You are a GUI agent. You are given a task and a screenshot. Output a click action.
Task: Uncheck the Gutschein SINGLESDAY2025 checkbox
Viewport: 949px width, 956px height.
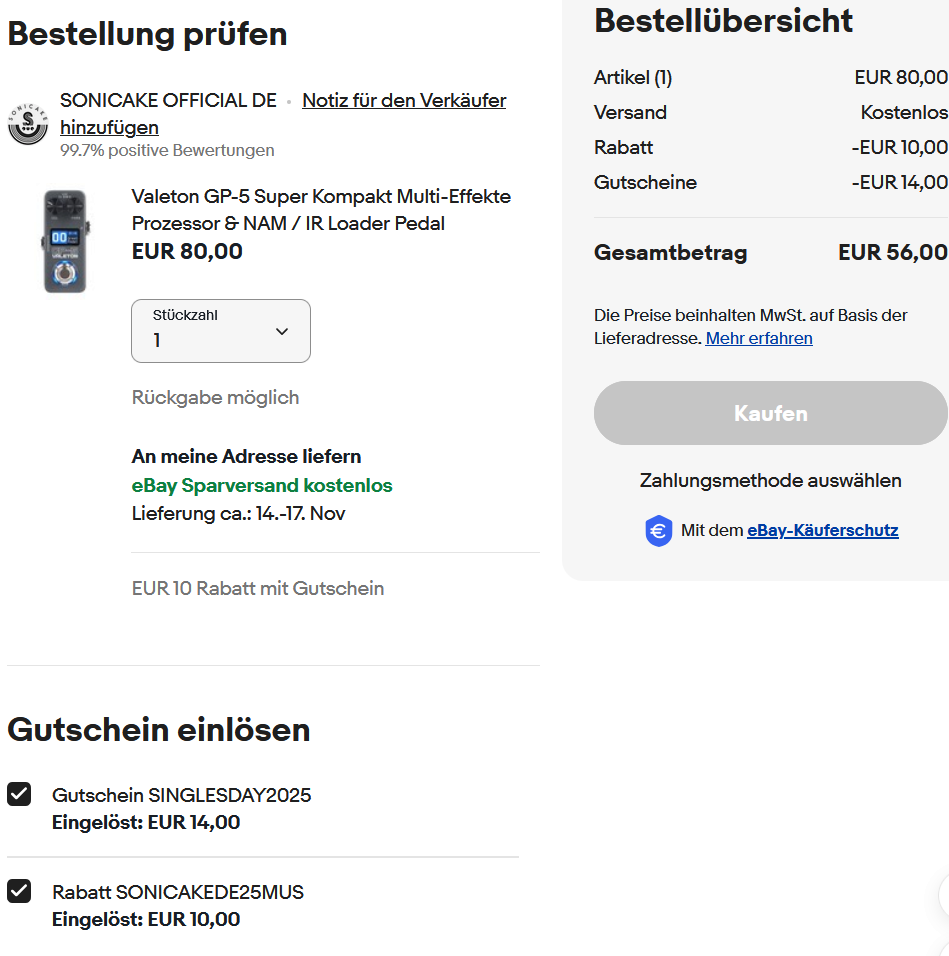coord(19,794)
